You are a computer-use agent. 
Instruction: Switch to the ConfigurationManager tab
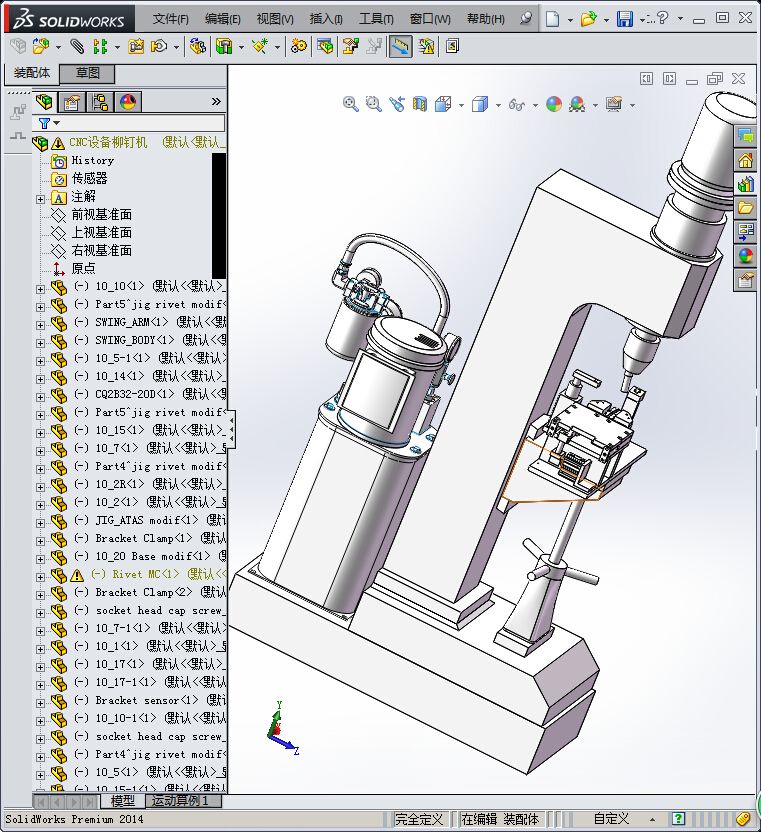pos(100,101)
